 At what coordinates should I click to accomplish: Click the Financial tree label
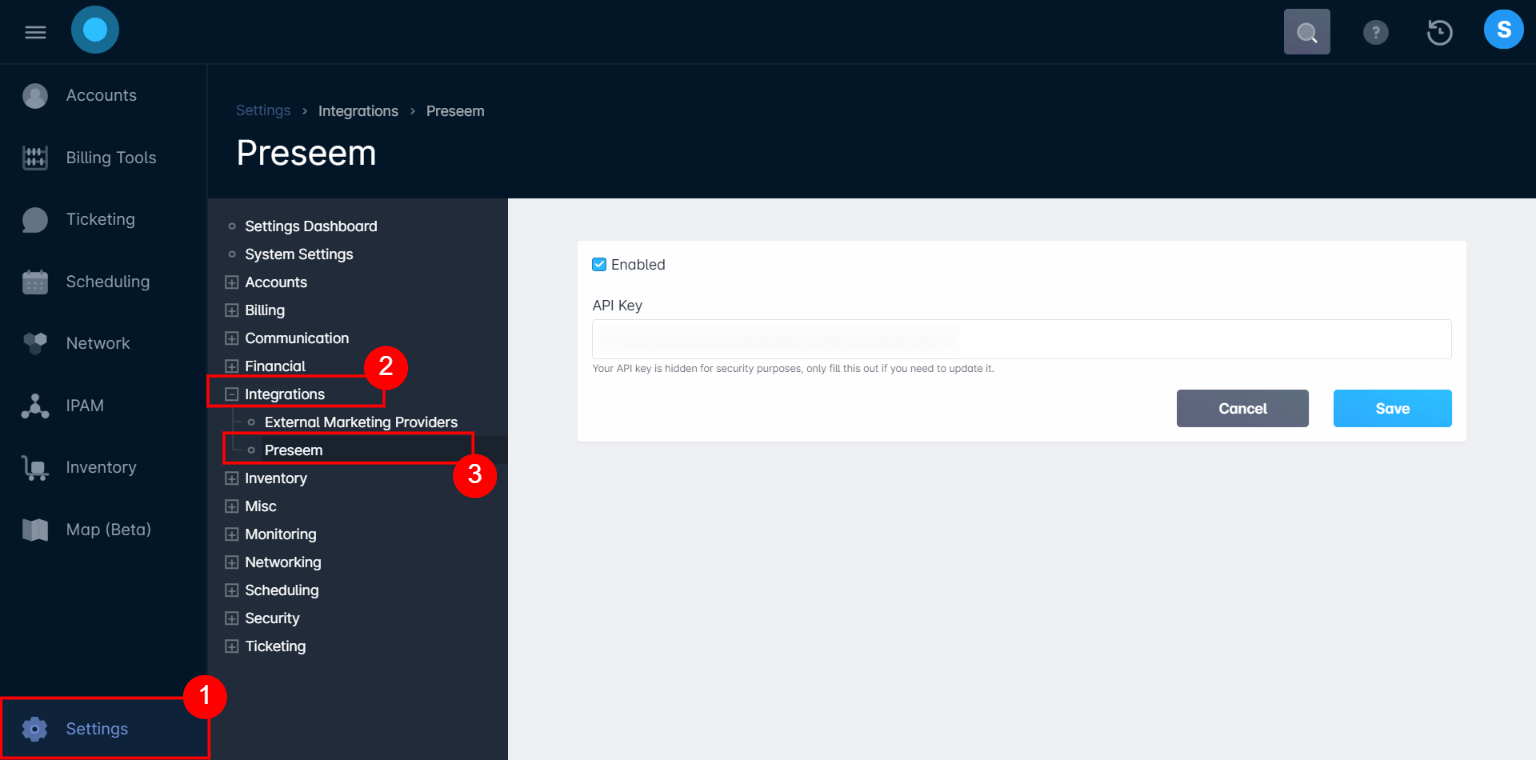coord(275,367)
